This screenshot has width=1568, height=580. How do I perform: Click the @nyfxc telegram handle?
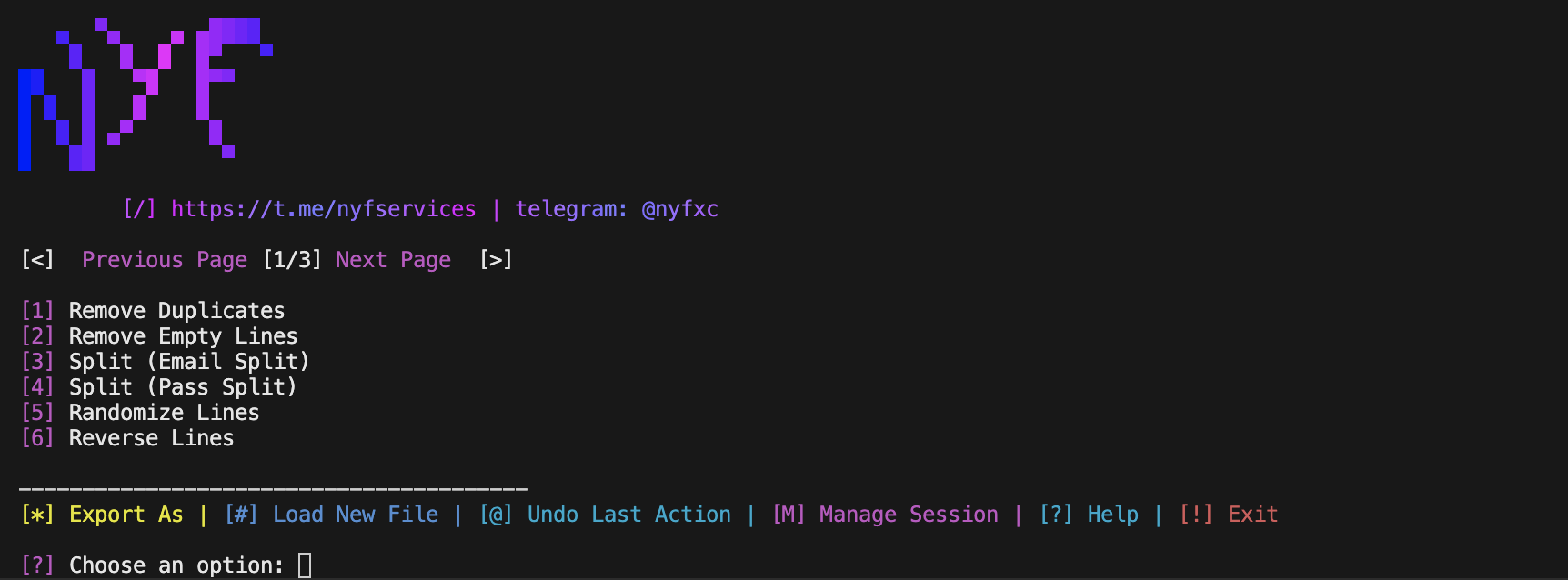pos(680,209)
